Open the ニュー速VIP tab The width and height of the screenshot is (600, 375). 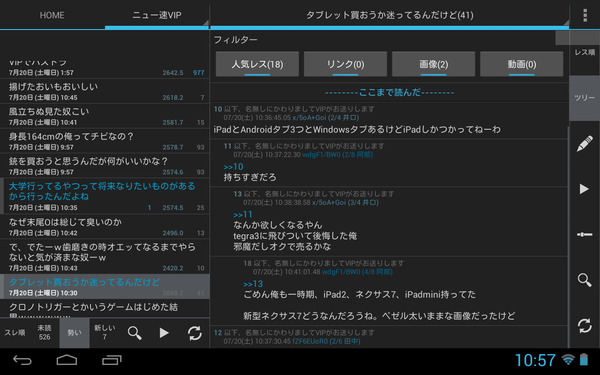tap(157, 15)
